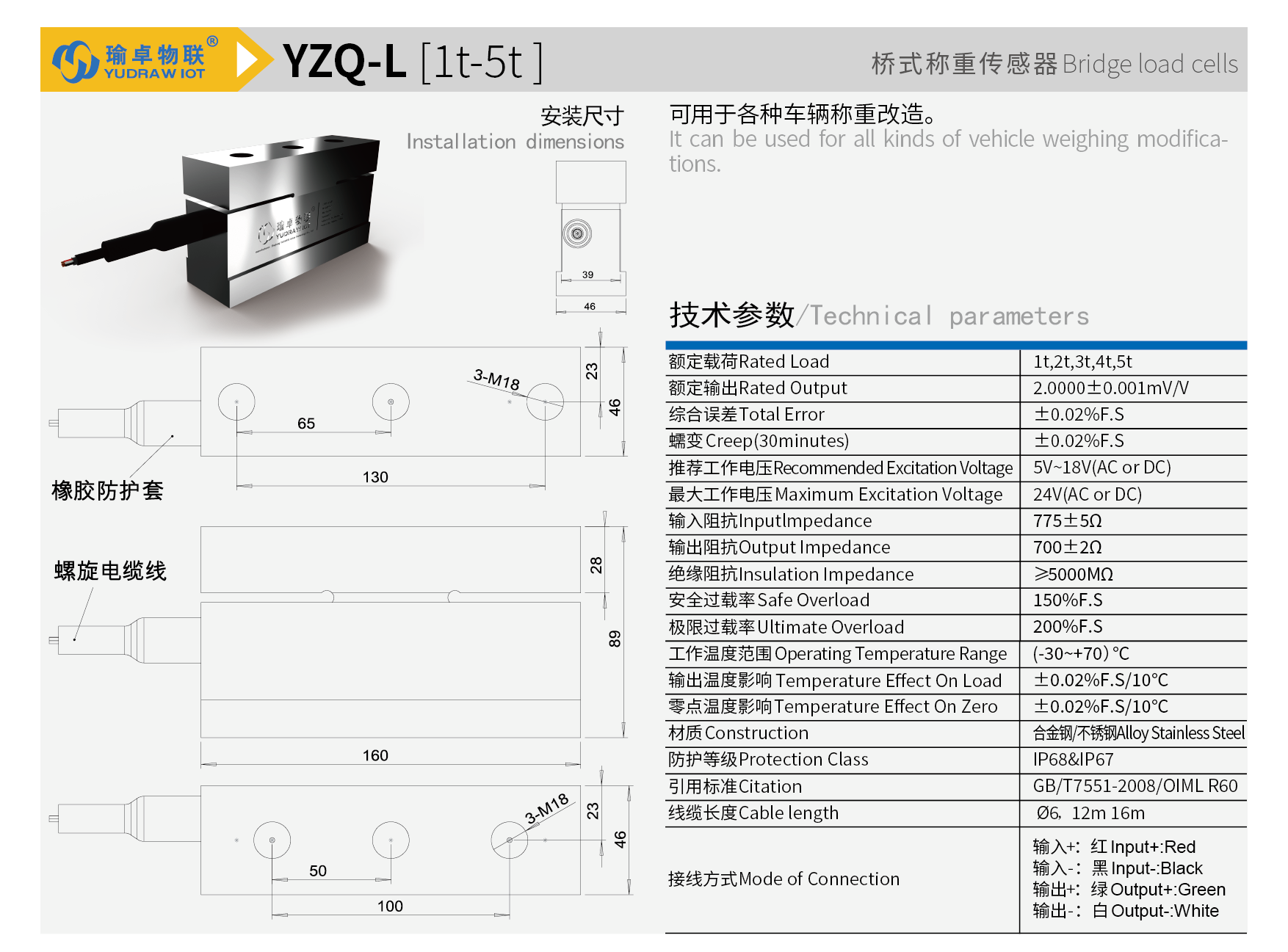1288x952 pixels.
Task: Click the value '5V~18V(AC or DC)'
Action: click(1101, 468)
